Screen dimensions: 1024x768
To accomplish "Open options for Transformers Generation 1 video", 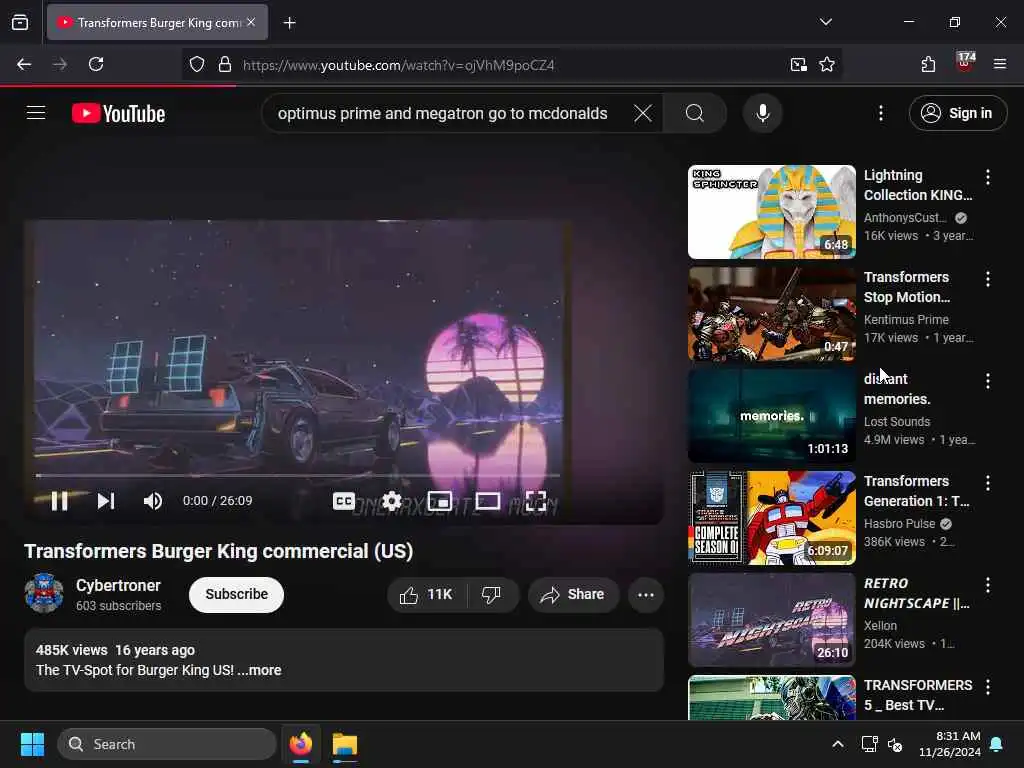I will tap(987, 483).
